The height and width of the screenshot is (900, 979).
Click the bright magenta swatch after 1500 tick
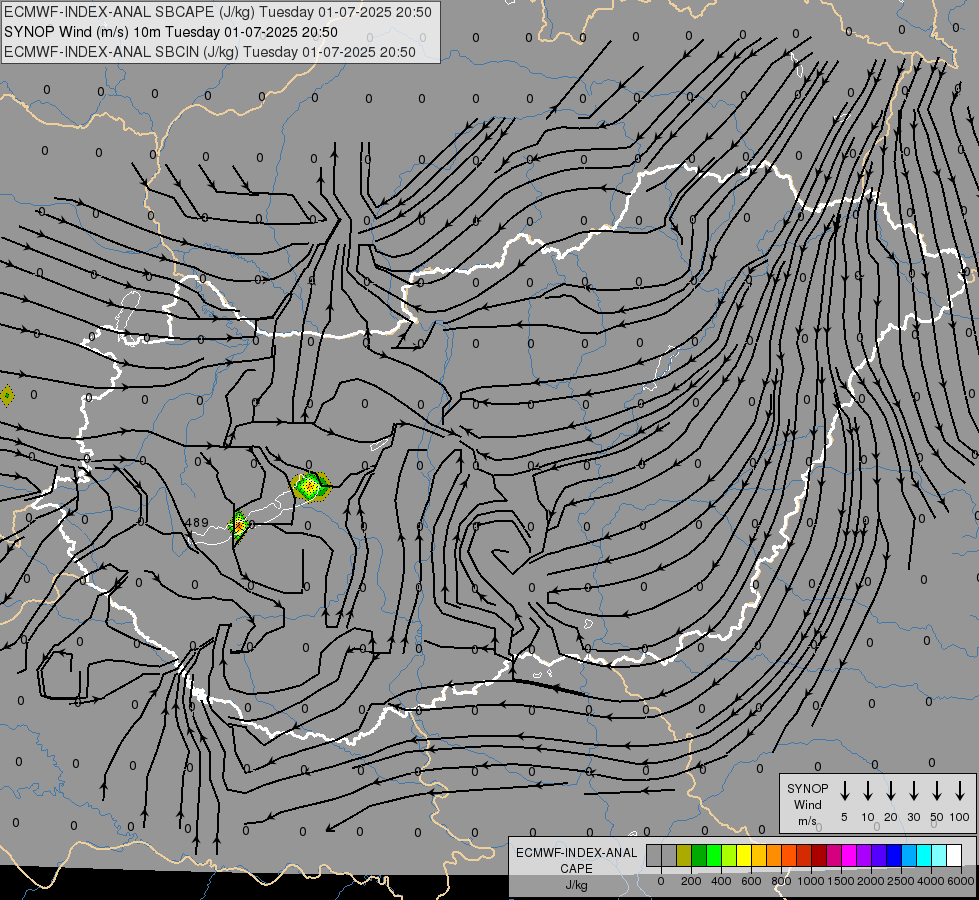coord(849,856)
